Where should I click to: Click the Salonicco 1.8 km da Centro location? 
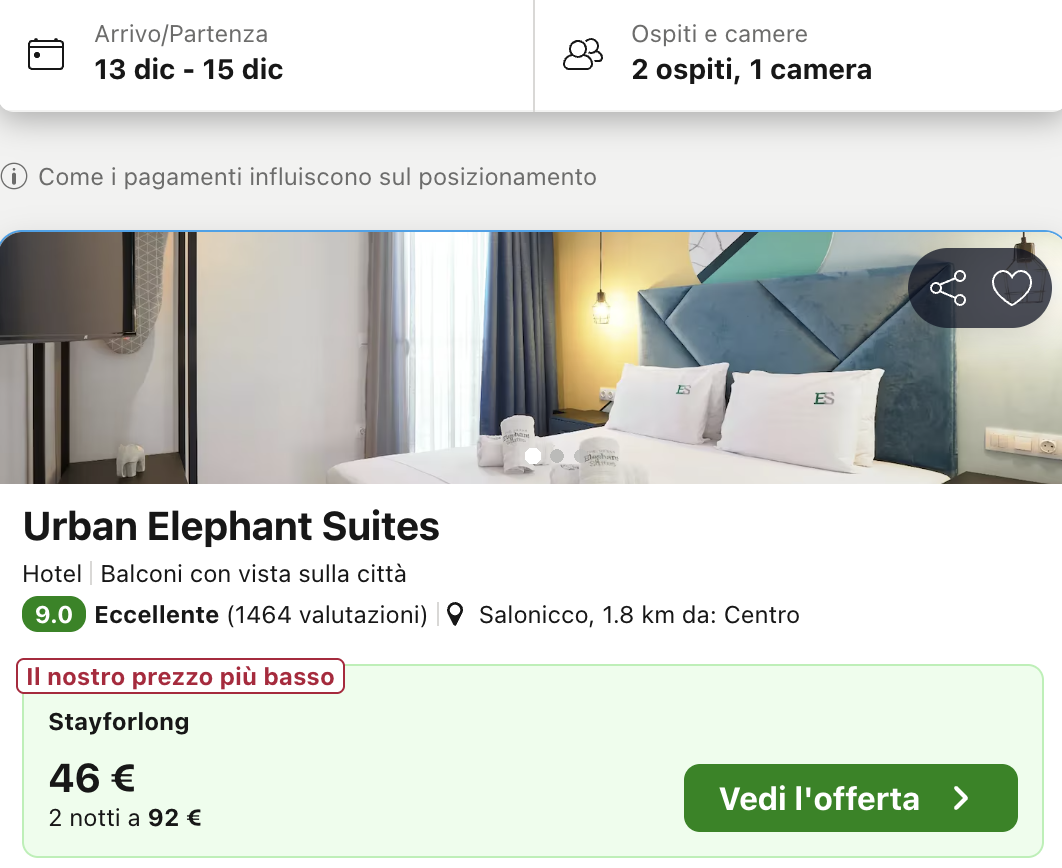tap(638, 614)
